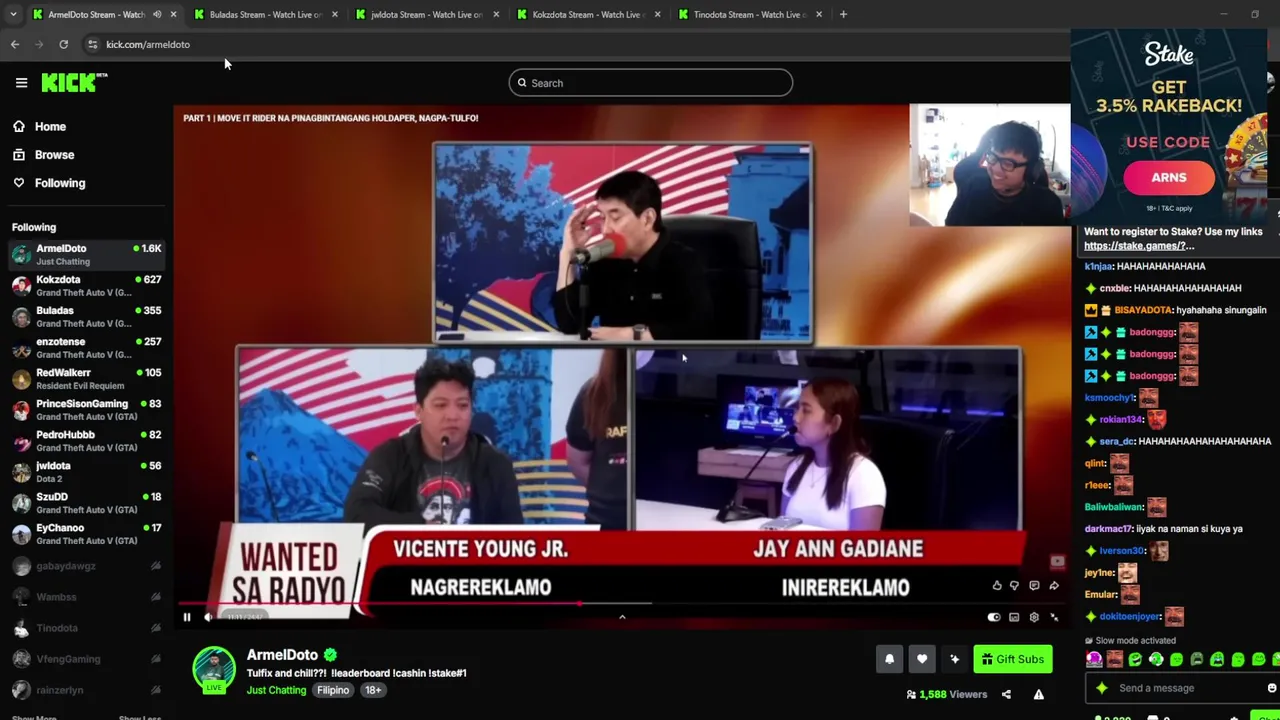Click the search field
Viewport: 1280px width, 720px height.
coord(651,83)
